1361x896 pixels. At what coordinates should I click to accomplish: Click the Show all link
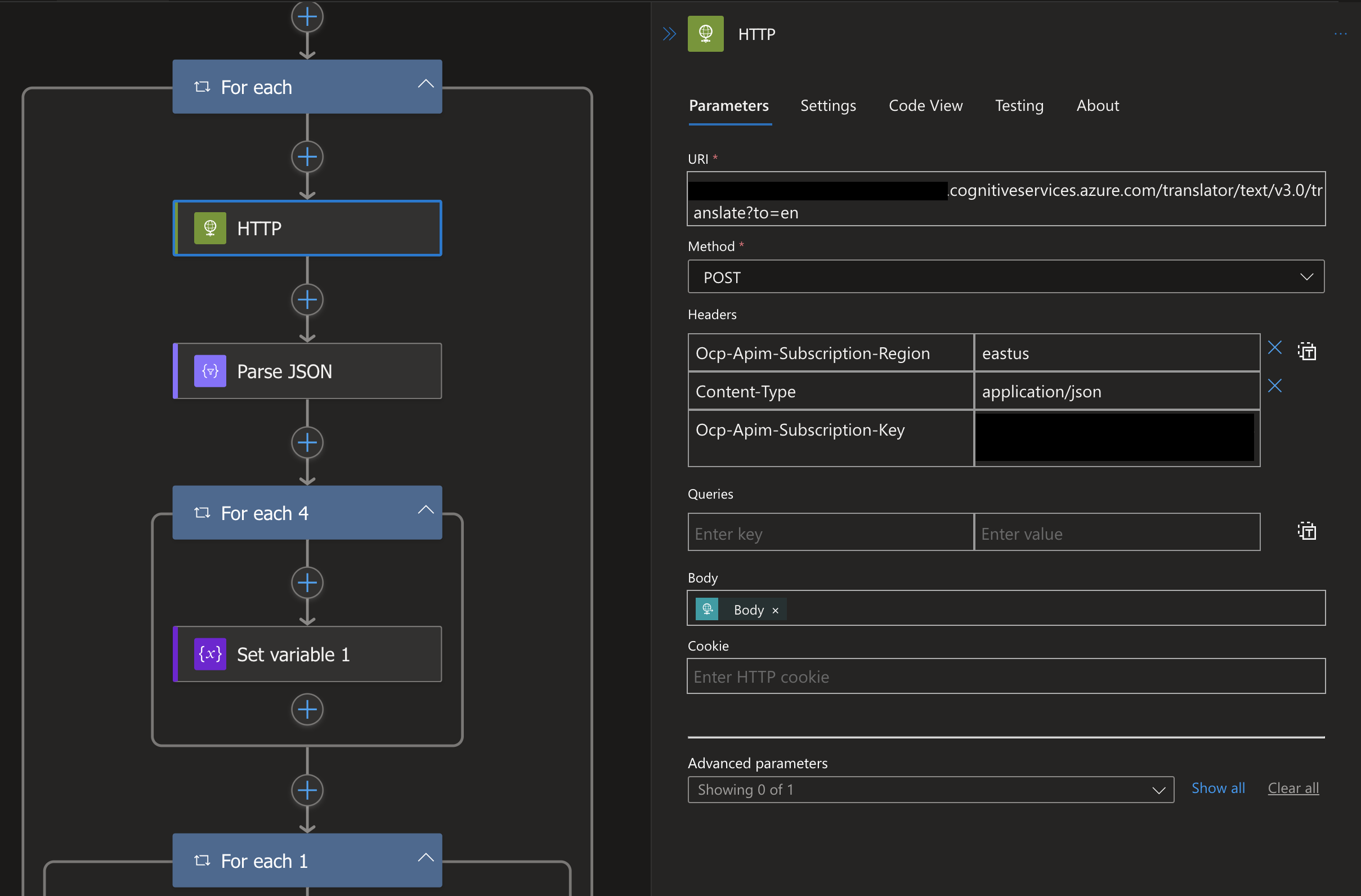click(1217, 788)
